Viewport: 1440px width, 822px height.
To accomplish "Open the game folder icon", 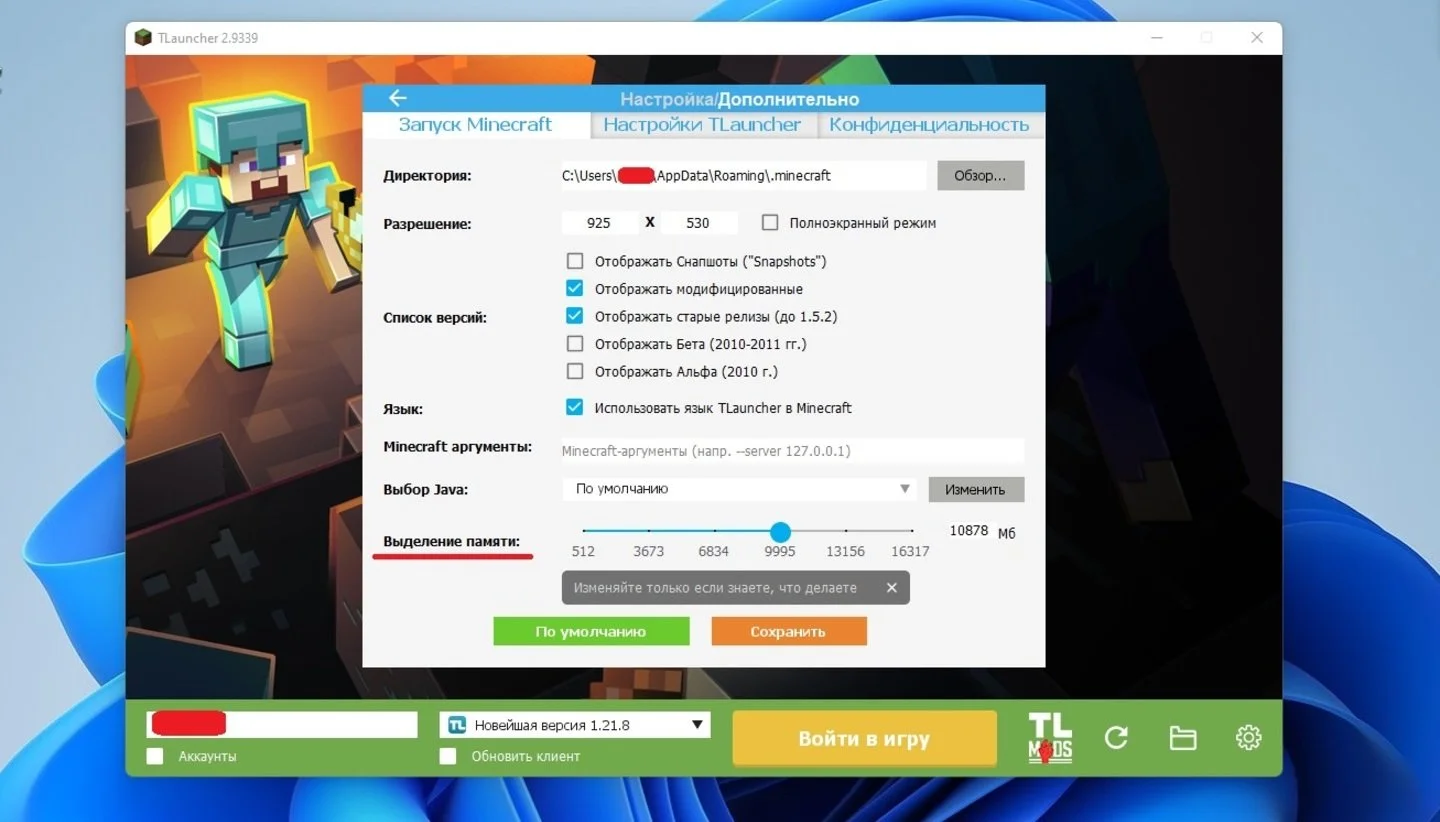I will [x=1183, y=738].
